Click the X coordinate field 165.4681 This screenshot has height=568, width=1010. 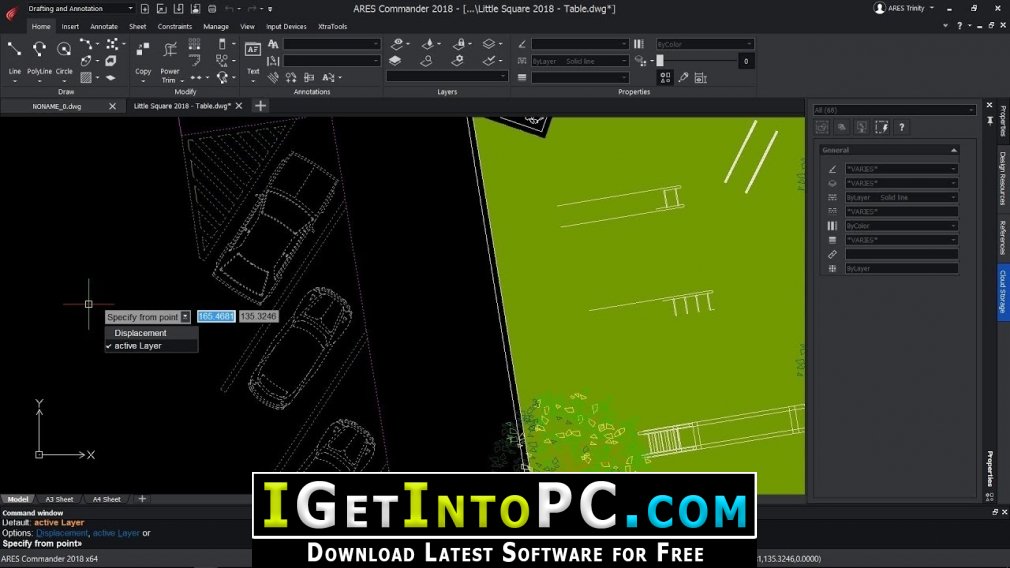click(216, 316)
